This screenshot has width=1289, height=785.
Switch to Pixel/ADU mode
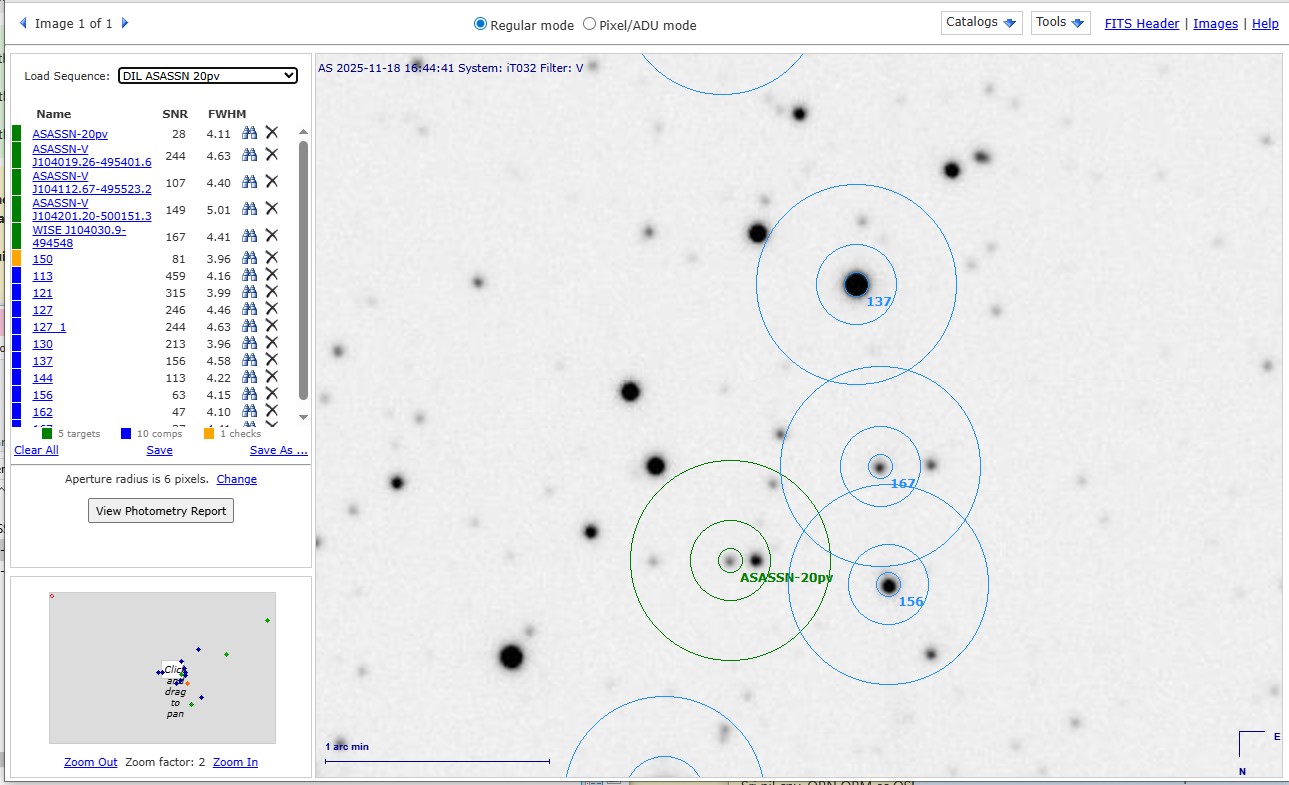(x=589, y=24)
